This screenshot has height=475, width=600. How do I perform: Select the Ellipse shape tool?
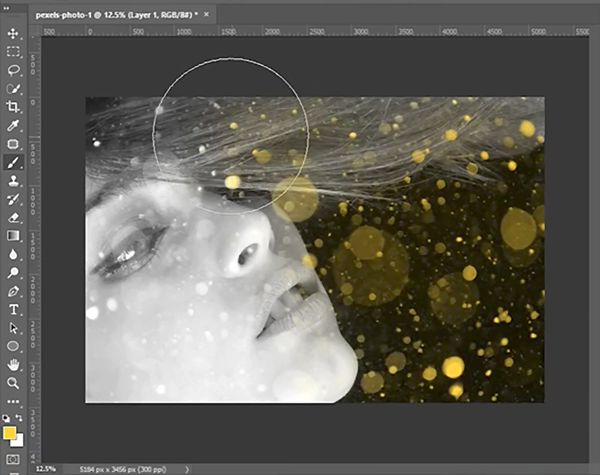click(13, 346)
